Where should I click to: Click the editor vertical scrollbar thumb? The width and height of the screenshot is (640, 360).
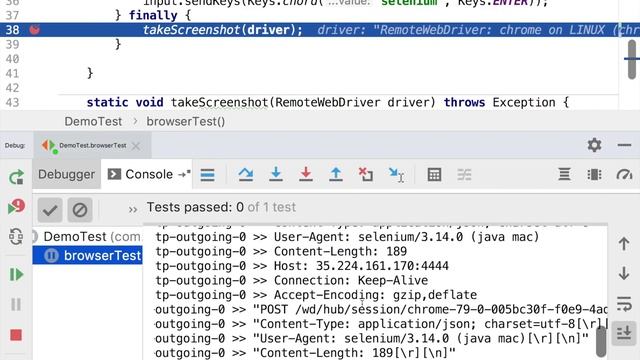click(x=632, y=59)
